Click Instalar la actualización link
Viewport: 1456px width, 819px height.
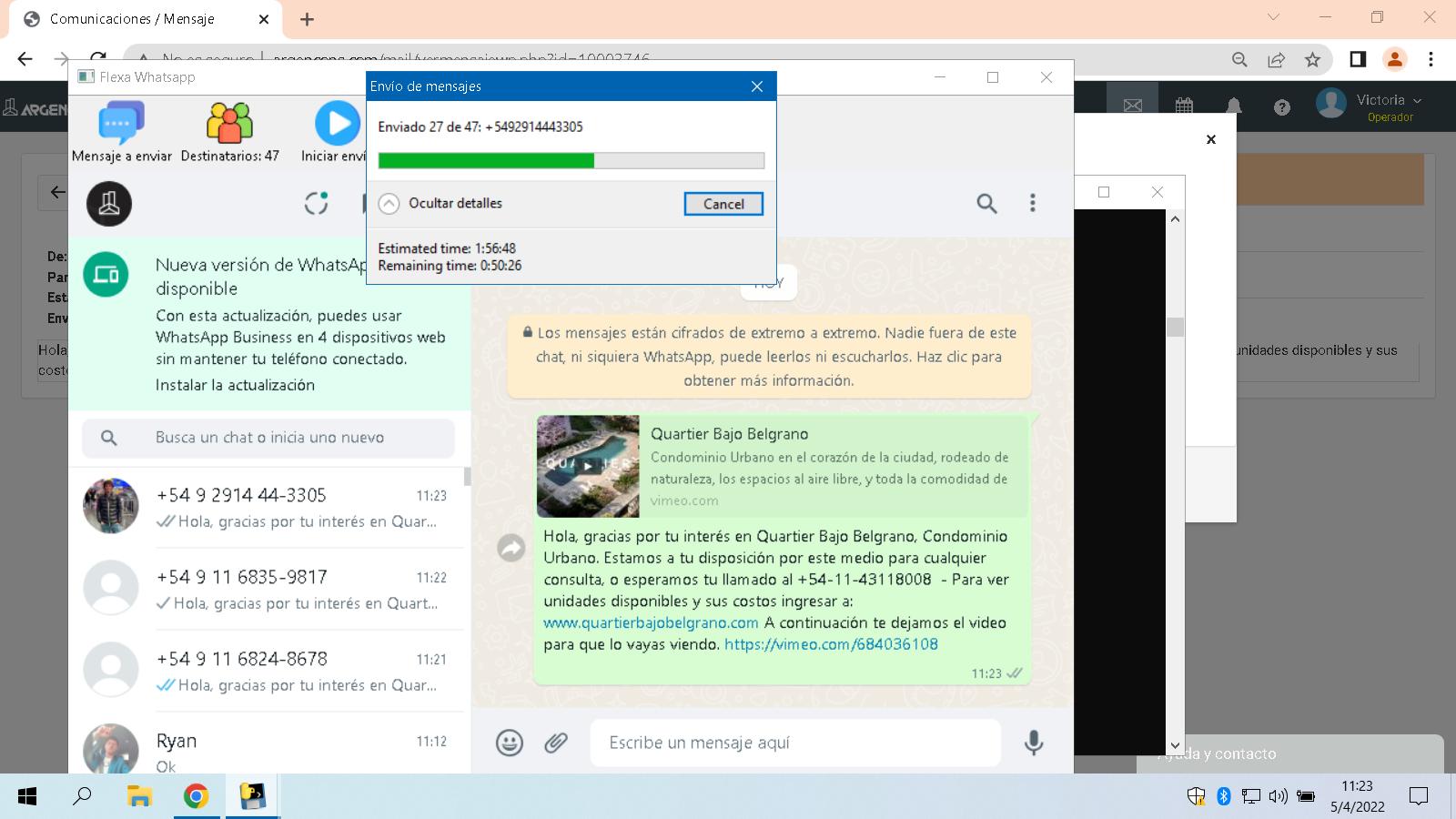coord(235,385)
